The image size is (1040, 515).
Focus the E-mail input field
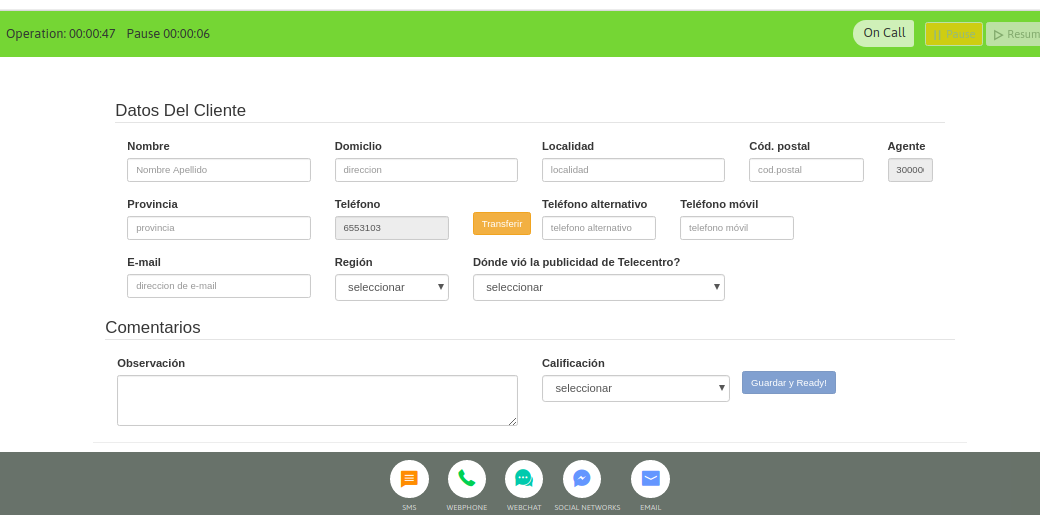click(x=219, y=286)
